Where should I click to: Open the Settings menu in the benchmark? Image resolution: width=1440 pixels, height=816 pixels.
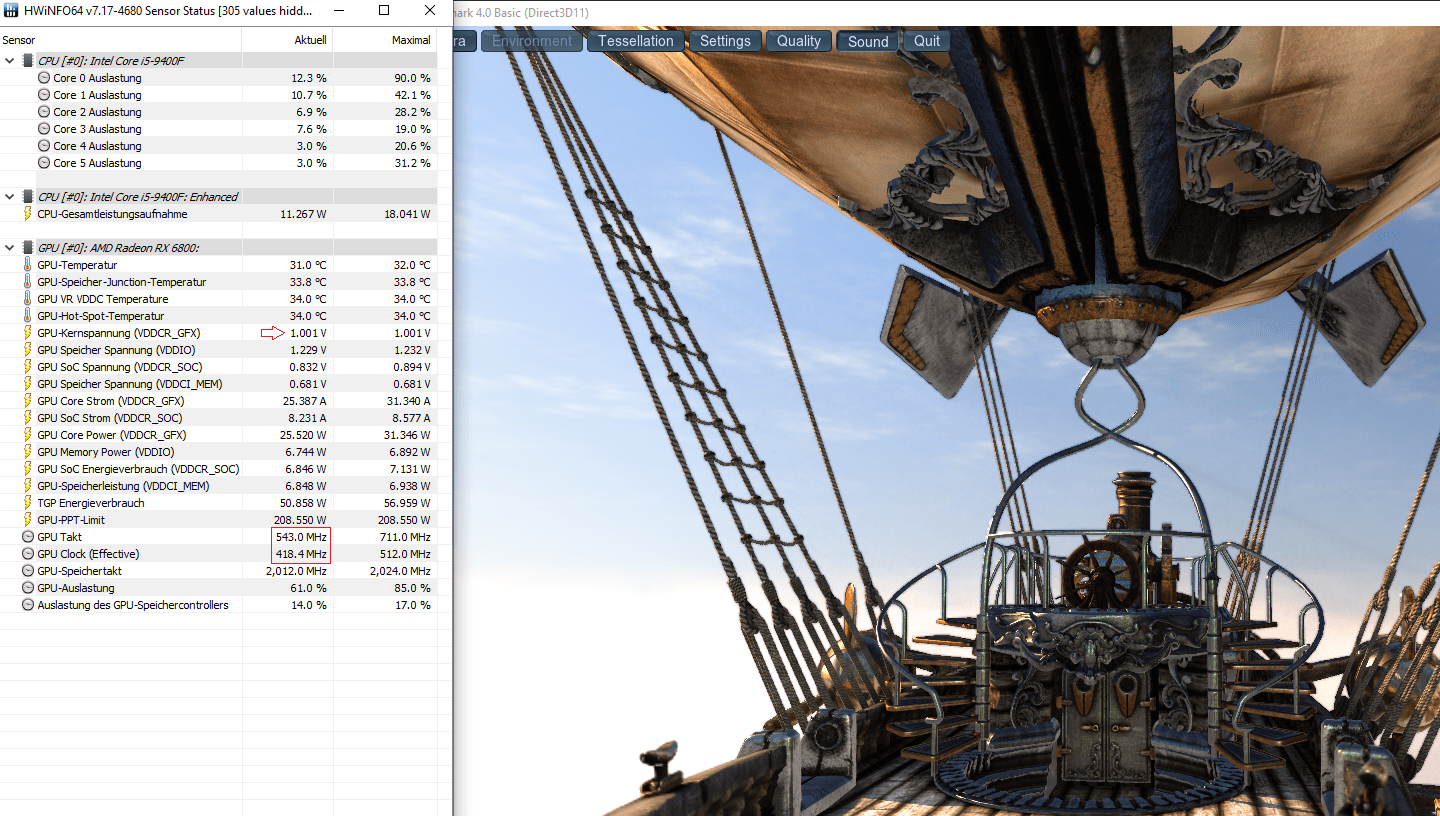[x=725, y=41]
